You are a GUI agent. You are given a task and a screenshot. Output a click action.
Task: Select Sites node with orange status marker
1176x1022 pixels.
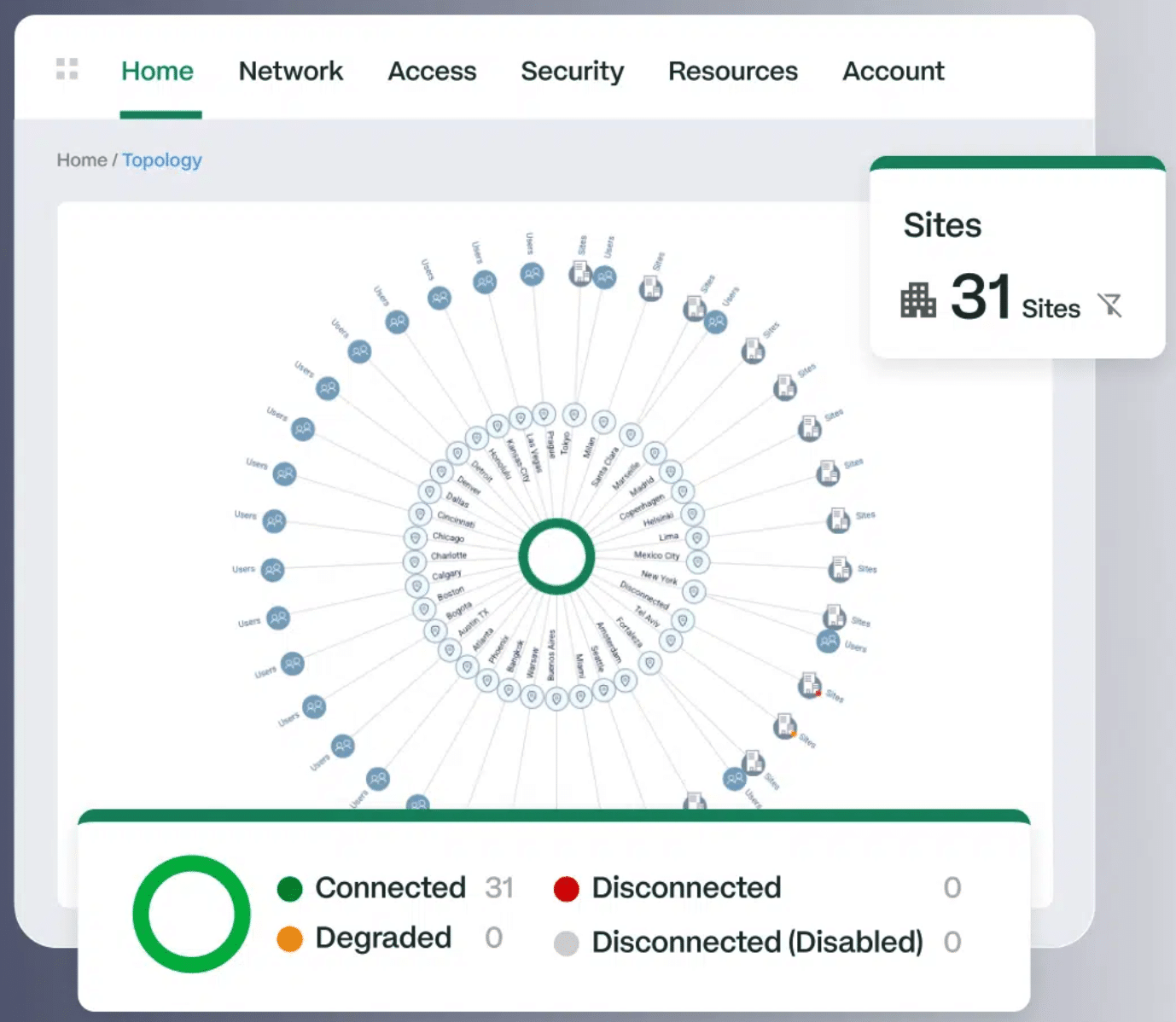[785, 726]
